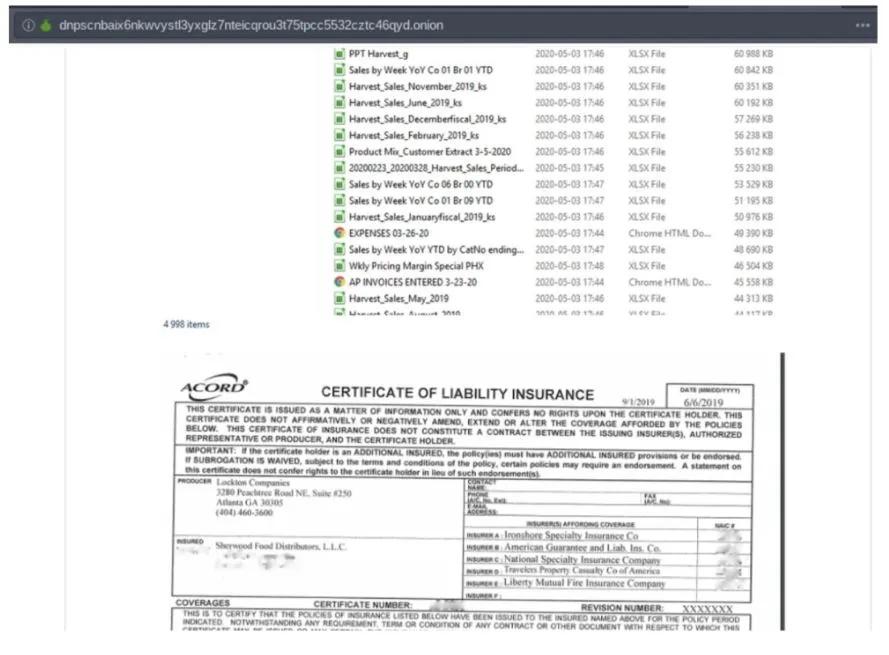This screenshot has height=655, width=889.
Task: Open the three-dot page actions menu
Action: (x=862, y=25)
